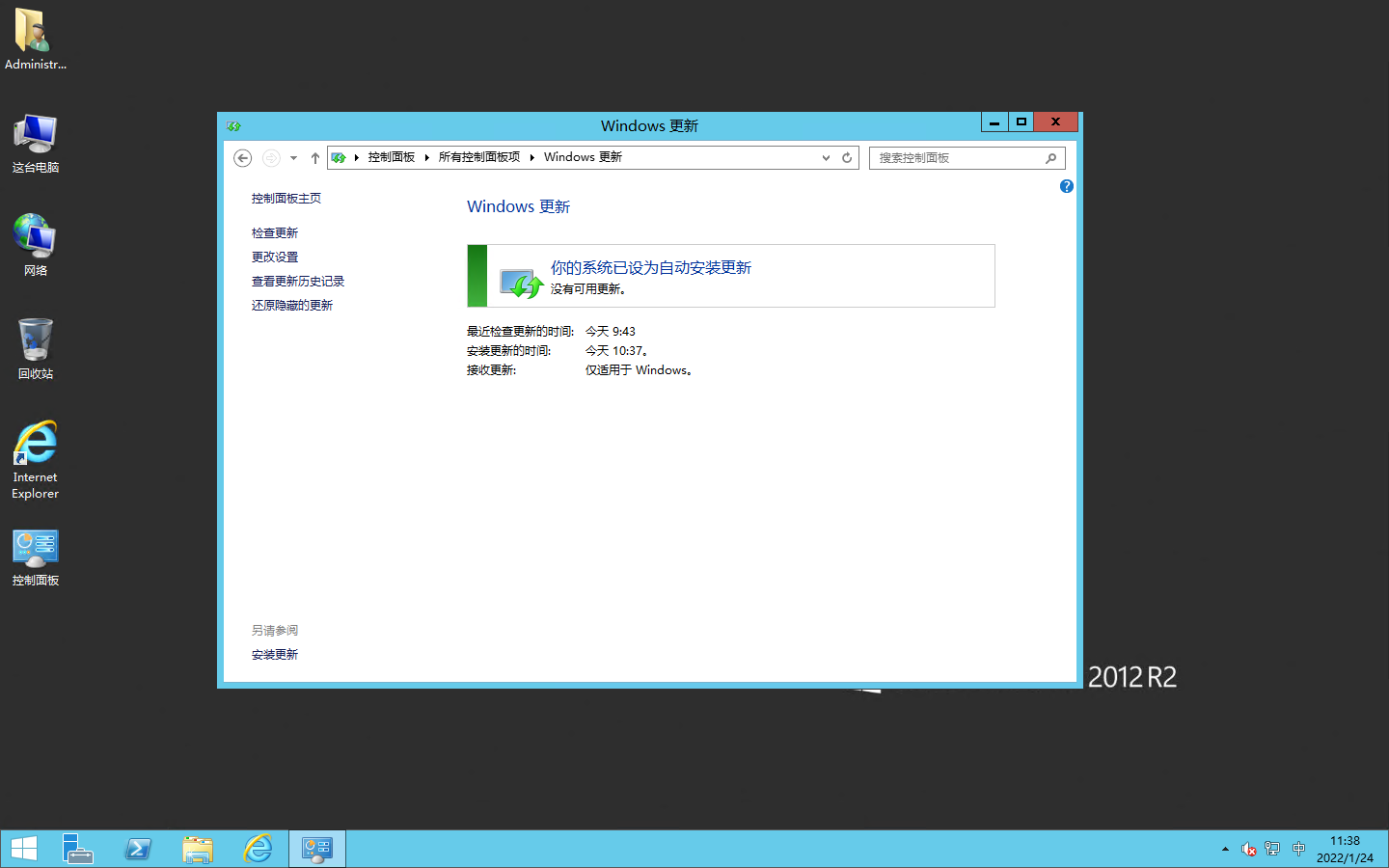Select the 网络 desktop icon

tap(35, 245)
